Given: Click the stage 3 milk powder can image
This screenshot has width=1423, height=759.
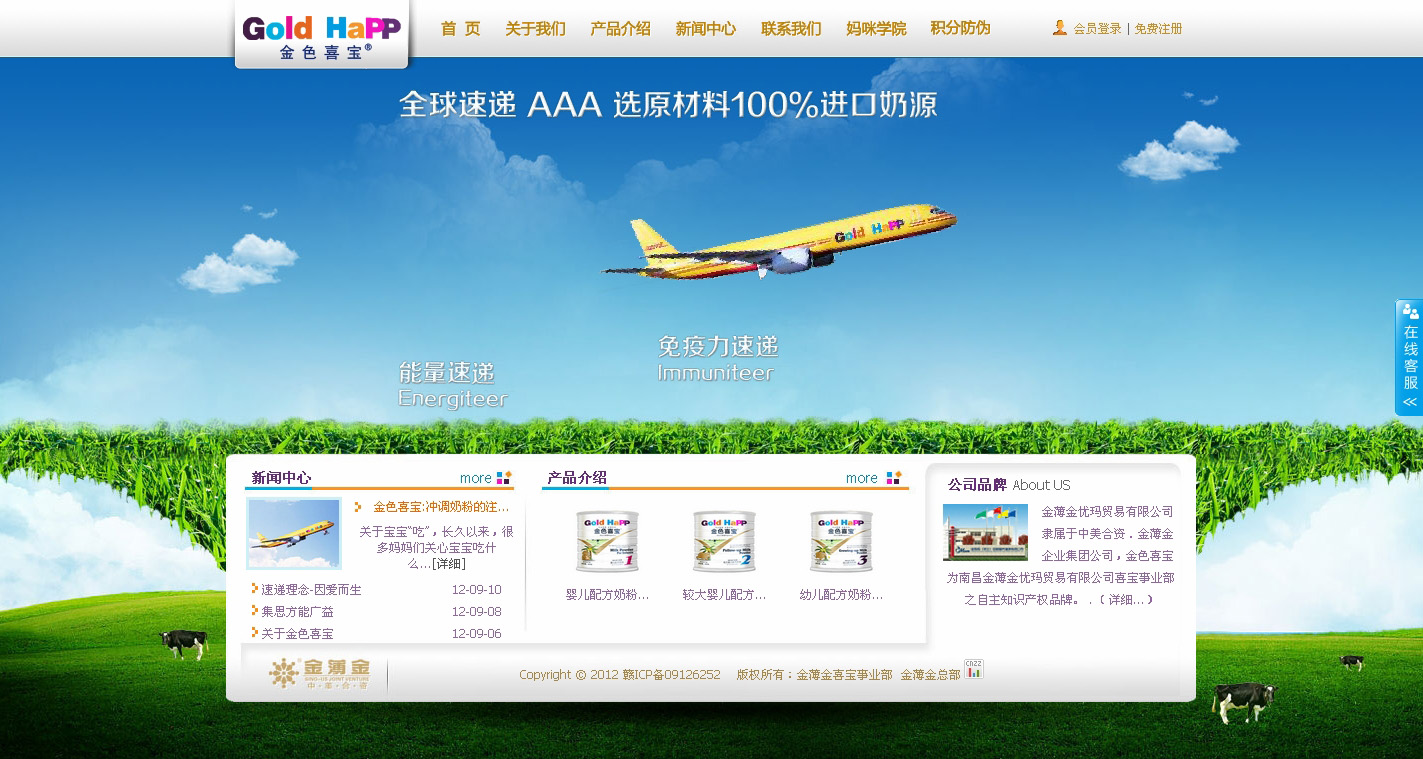Looking at the screenshot, I should tap(841, 541).
